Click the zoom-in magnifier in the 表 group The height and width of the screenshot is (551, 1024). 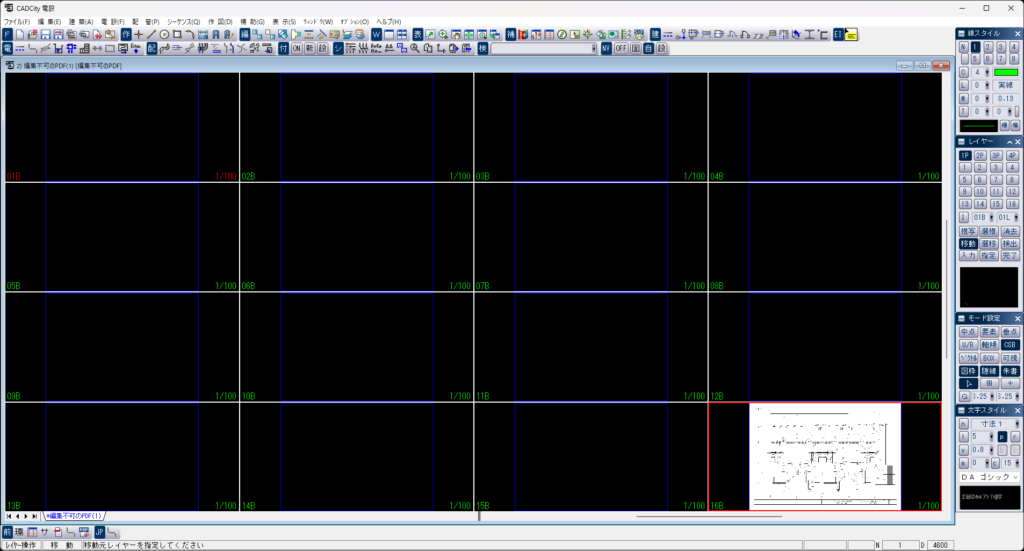click(443, 35)
